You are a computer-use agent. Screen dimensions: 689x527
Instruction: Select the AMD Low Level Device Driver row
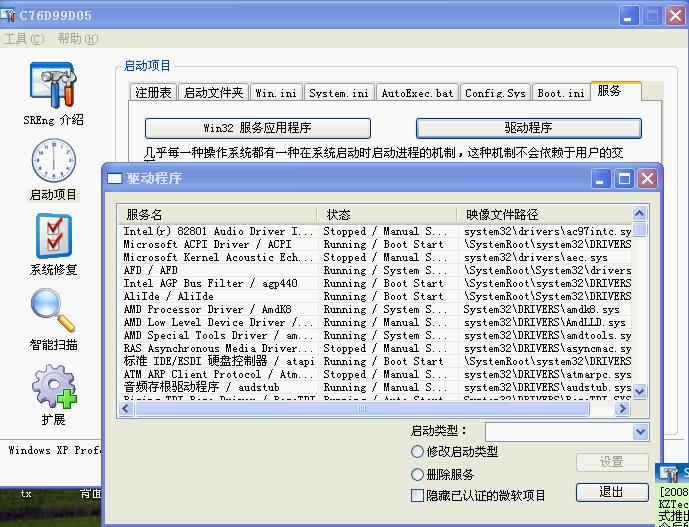(375, 322)
